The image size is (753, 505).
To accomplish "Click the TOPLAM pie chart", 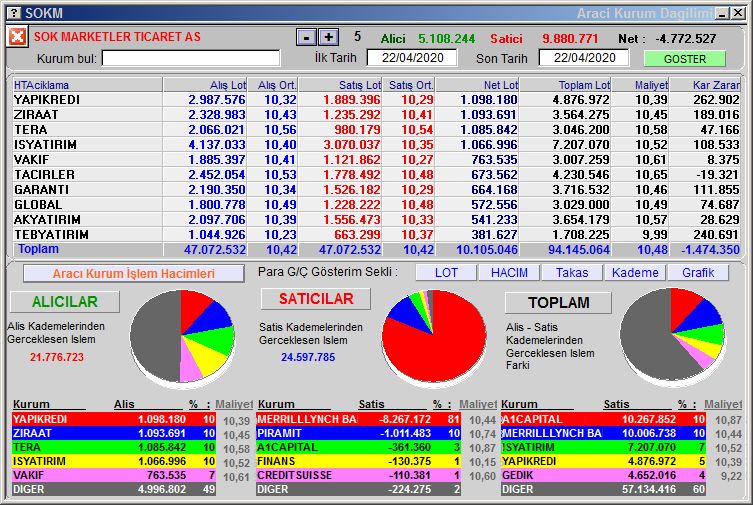I will (x=672, y=335).
